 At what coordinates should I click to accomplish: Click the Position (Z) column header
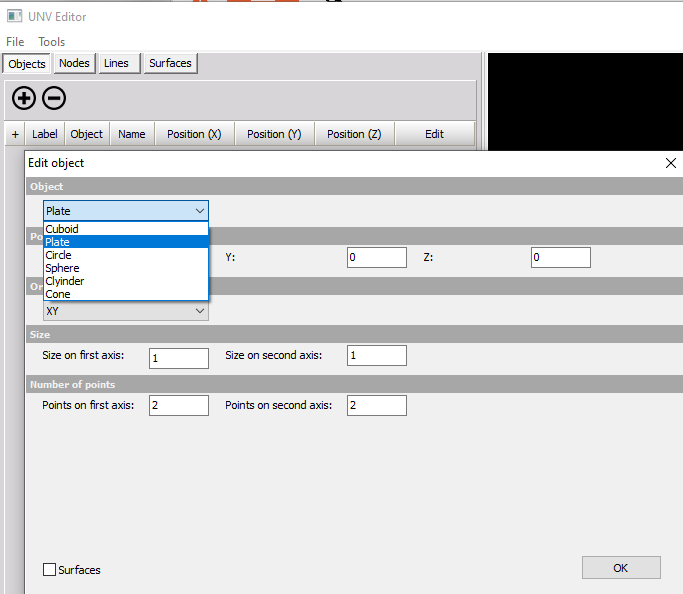[354, 134]
